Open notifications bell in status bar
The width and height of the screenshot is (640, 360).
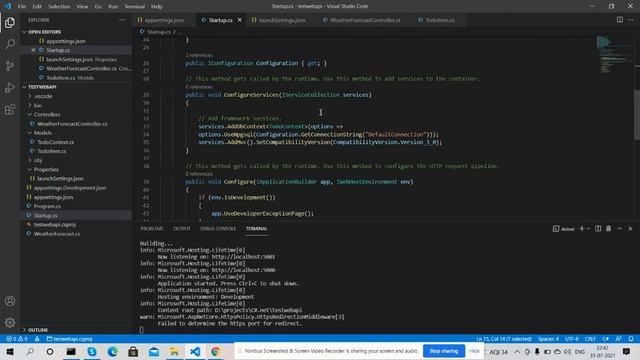click(x=631, y=339)
